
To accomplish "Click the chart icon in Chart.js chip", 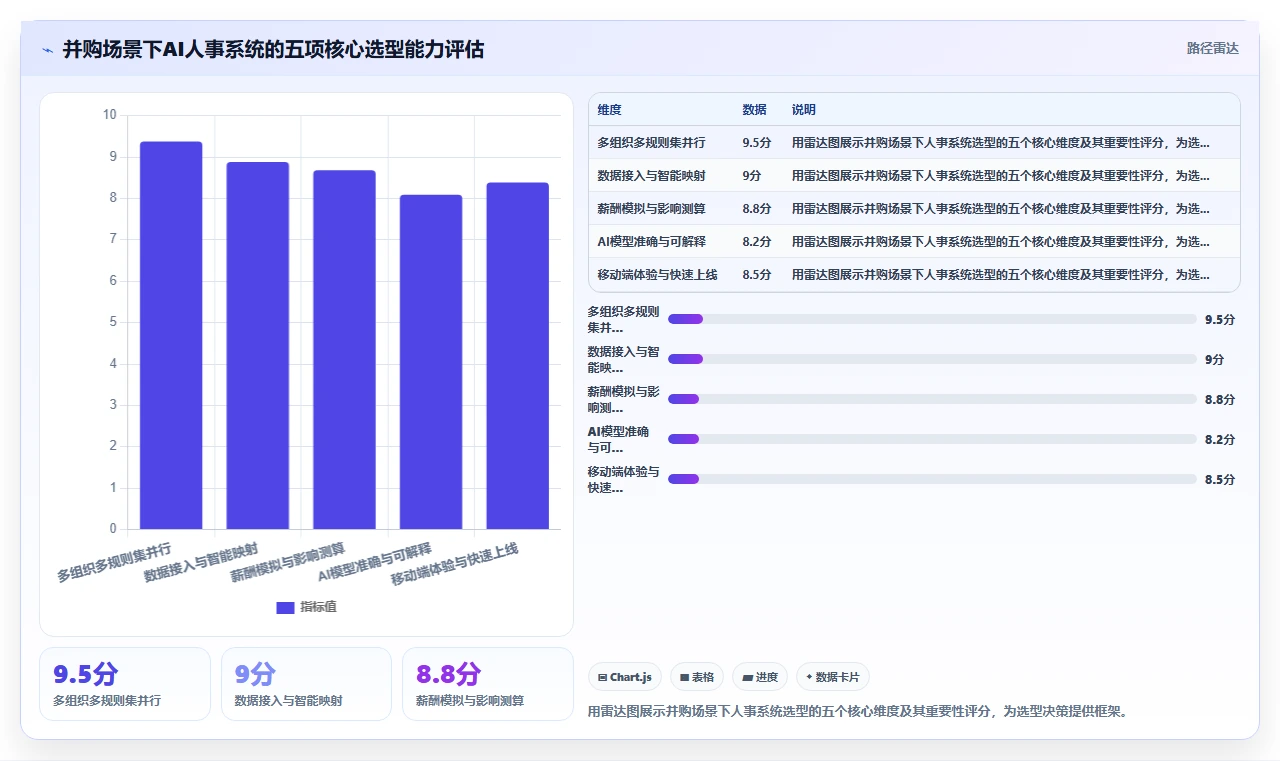I will 602,678.
